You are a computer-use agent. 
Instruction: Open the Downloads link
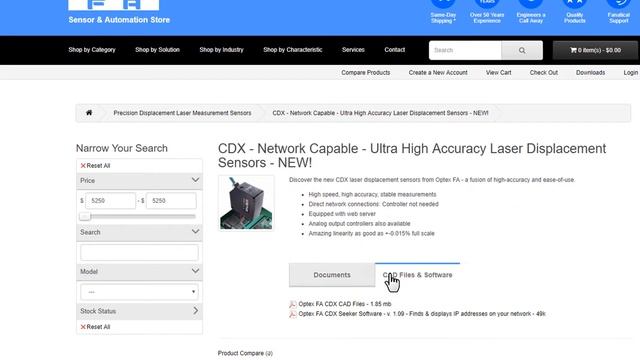coord(590,73)
